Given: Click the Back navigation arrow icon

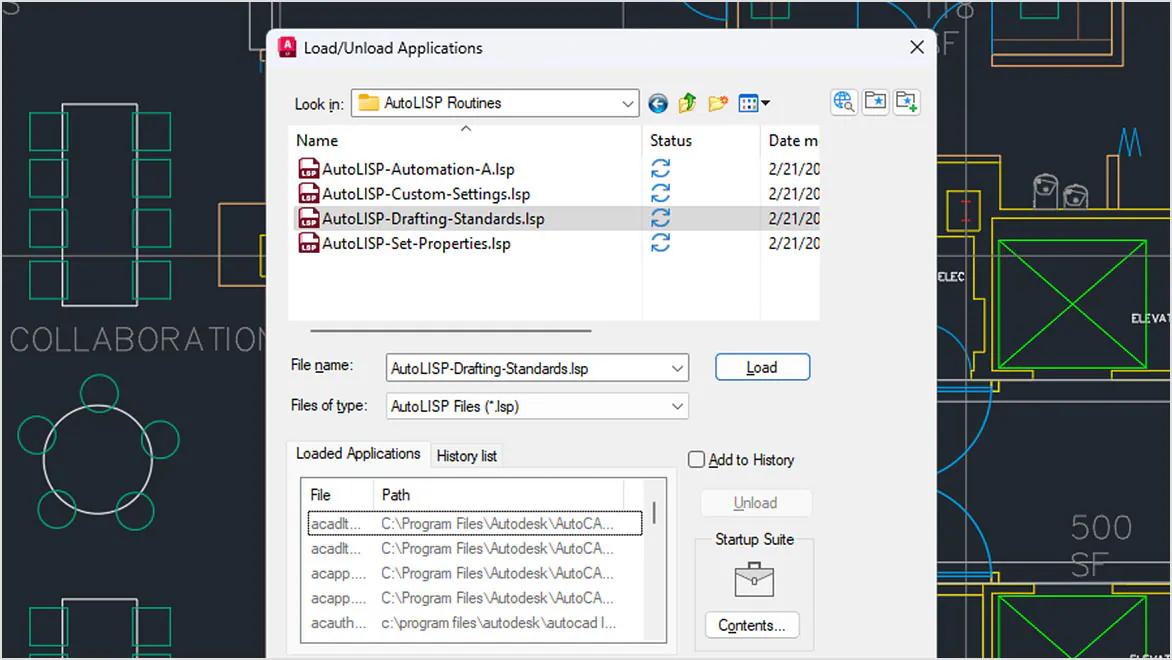Looking at the screenshot, I should coord(657,103).
